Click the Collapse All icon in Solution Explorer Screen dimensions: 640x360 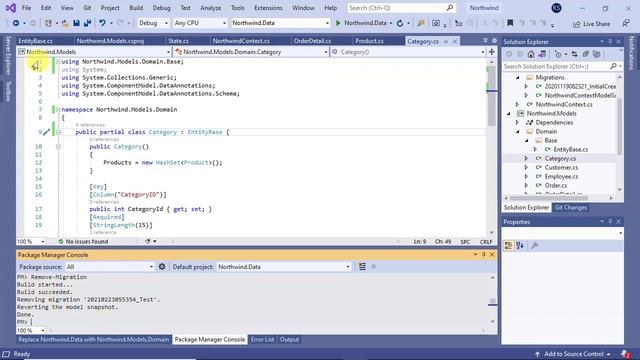(x=585, y=54)
